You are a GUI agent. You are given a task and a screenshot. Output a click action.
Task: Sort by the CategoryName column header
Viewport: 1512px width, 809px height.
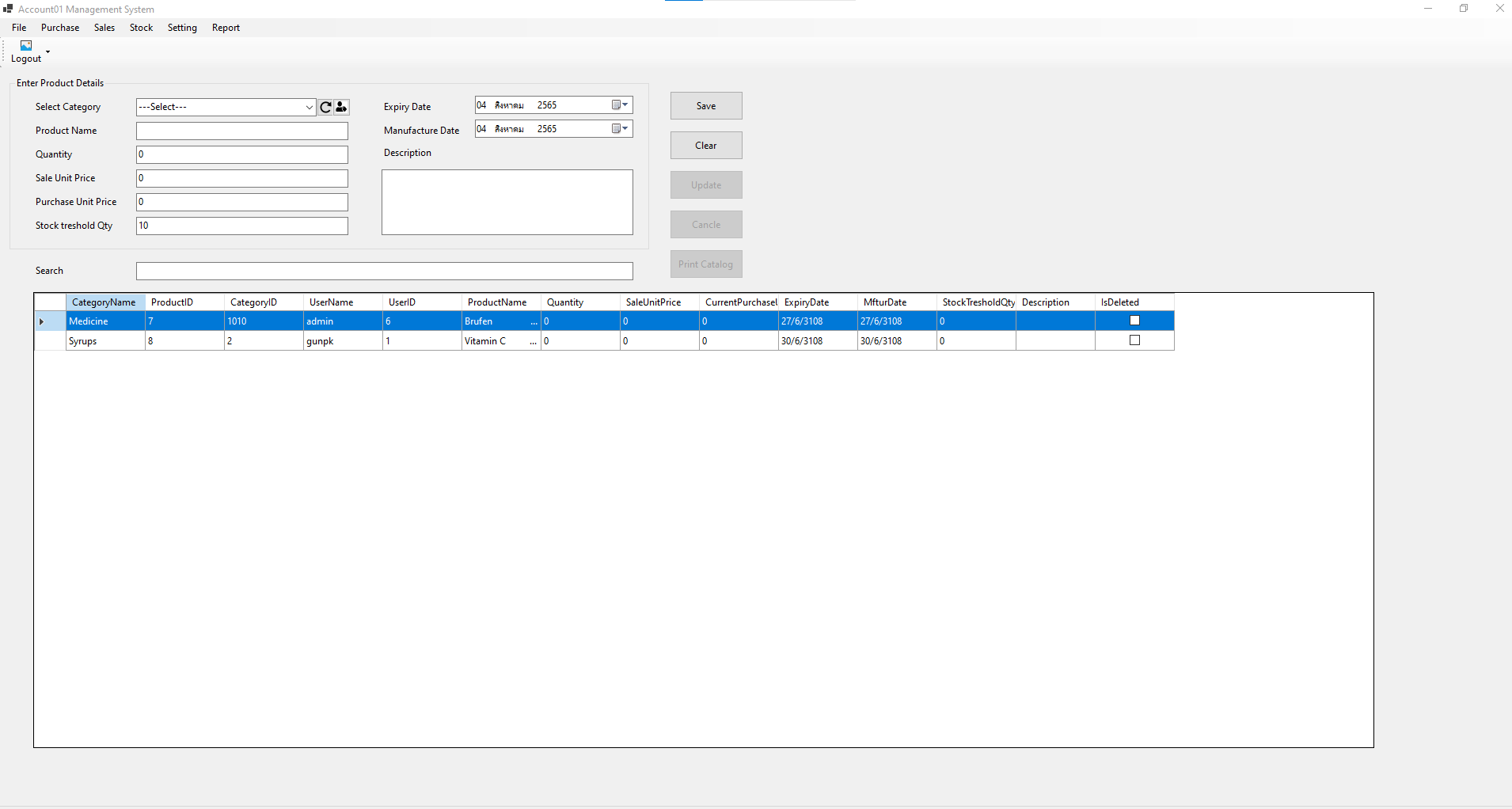coord(104,302)
